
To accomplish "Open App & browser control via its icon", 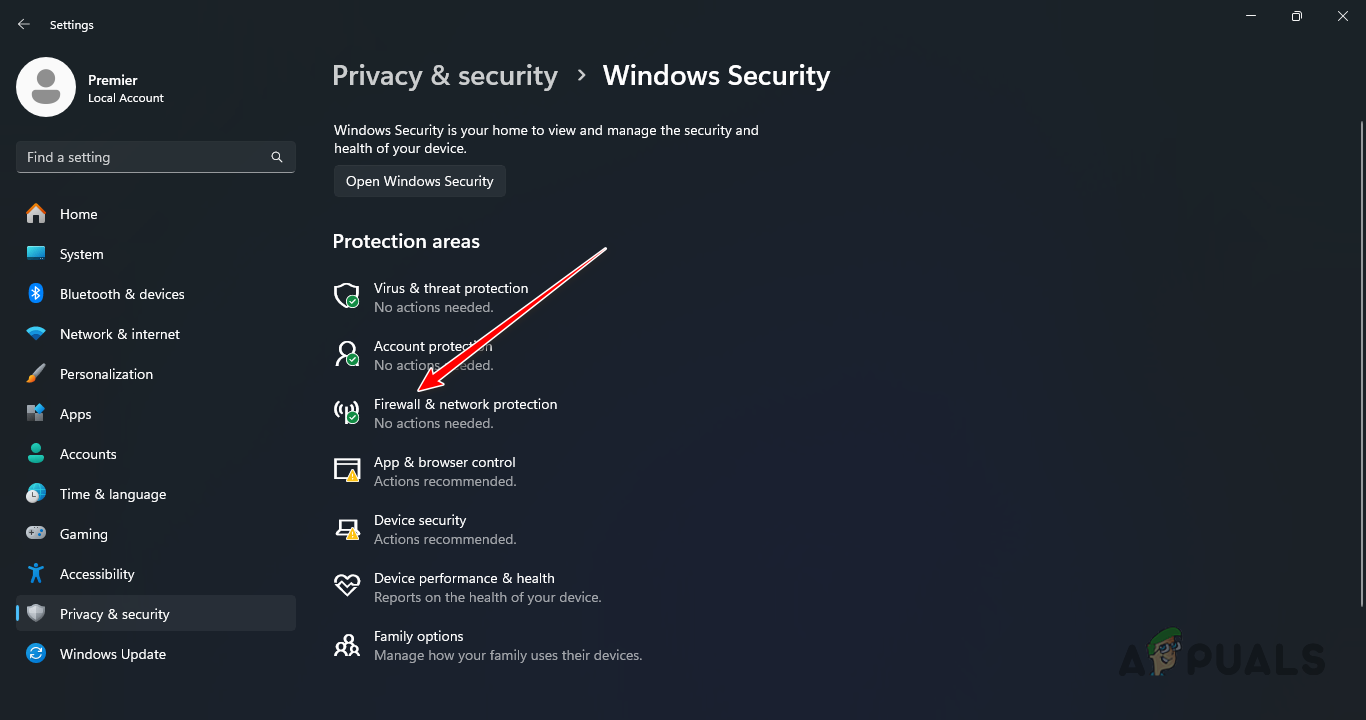I will point(346,470).
